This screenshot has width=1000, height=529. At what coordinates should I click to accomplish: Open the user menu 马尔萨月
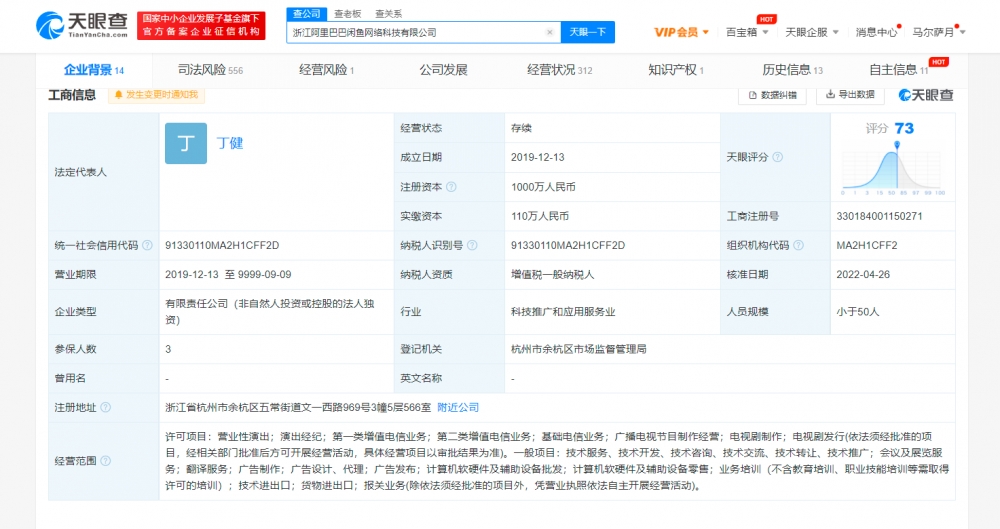coord(938,32)
